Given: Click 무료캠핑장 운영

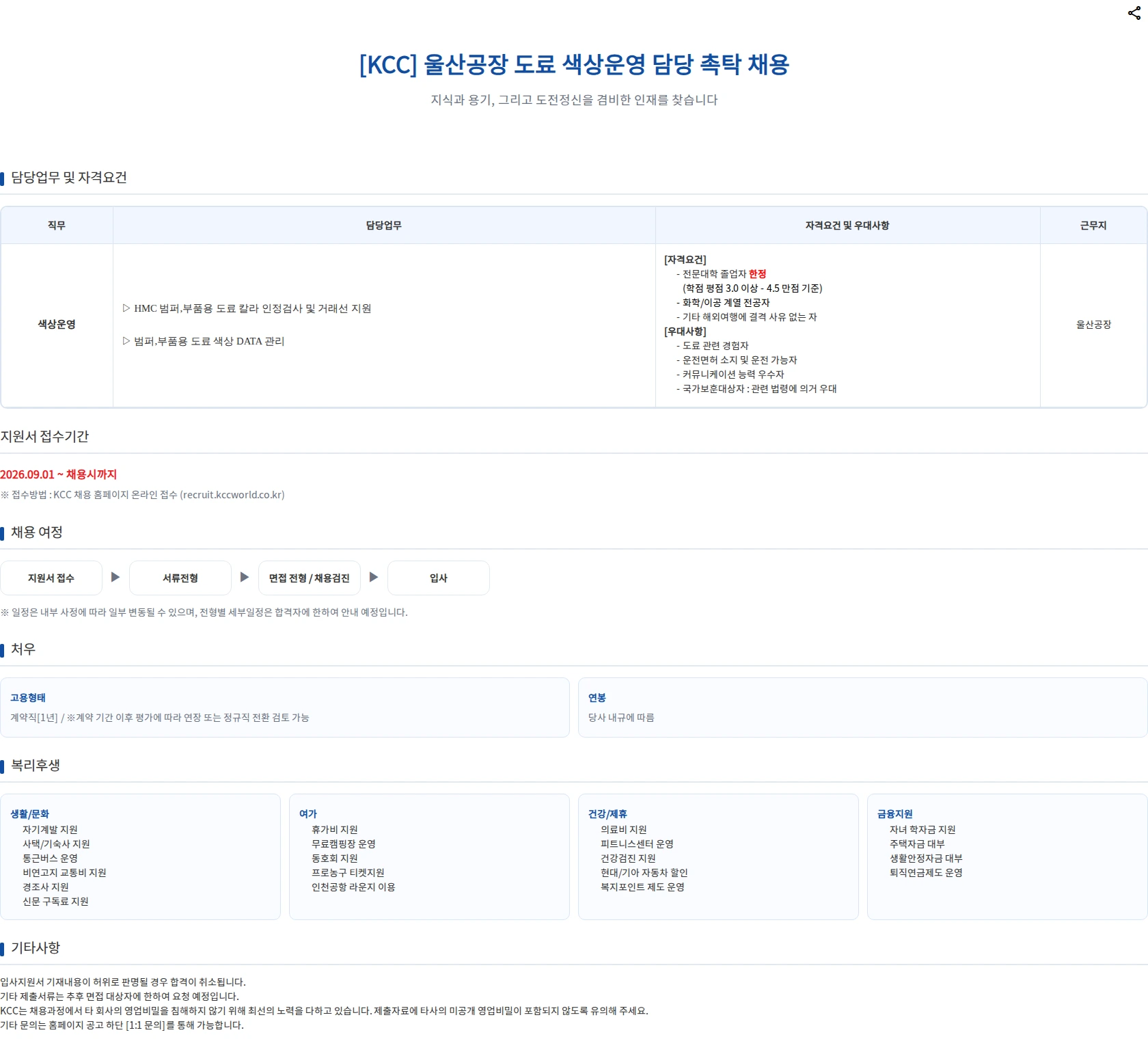Looking at the screenshot, I should 344,844.
